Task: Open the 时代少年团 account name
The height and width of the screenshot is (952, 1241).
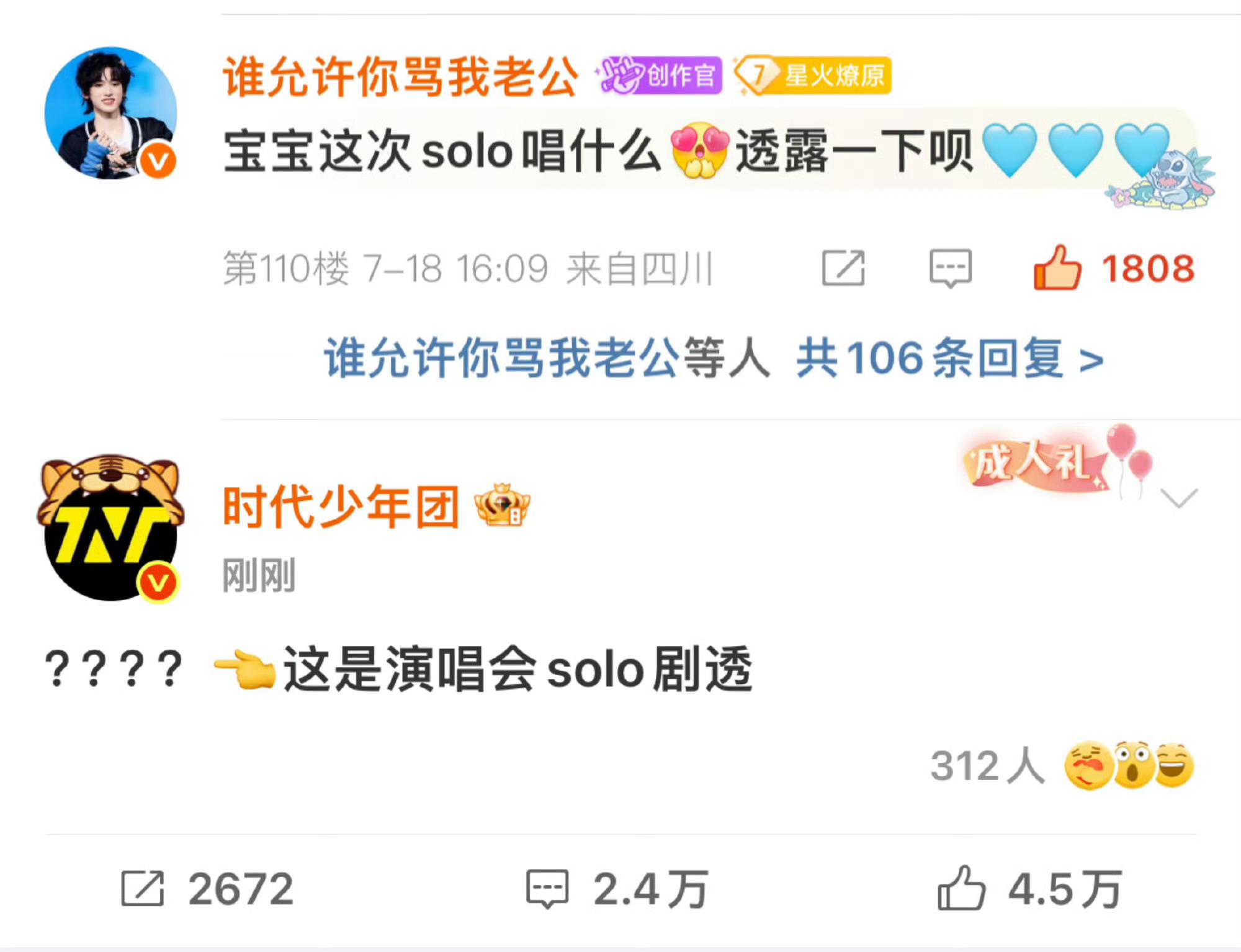Action: pyautogui.click(x=341, y=506)
